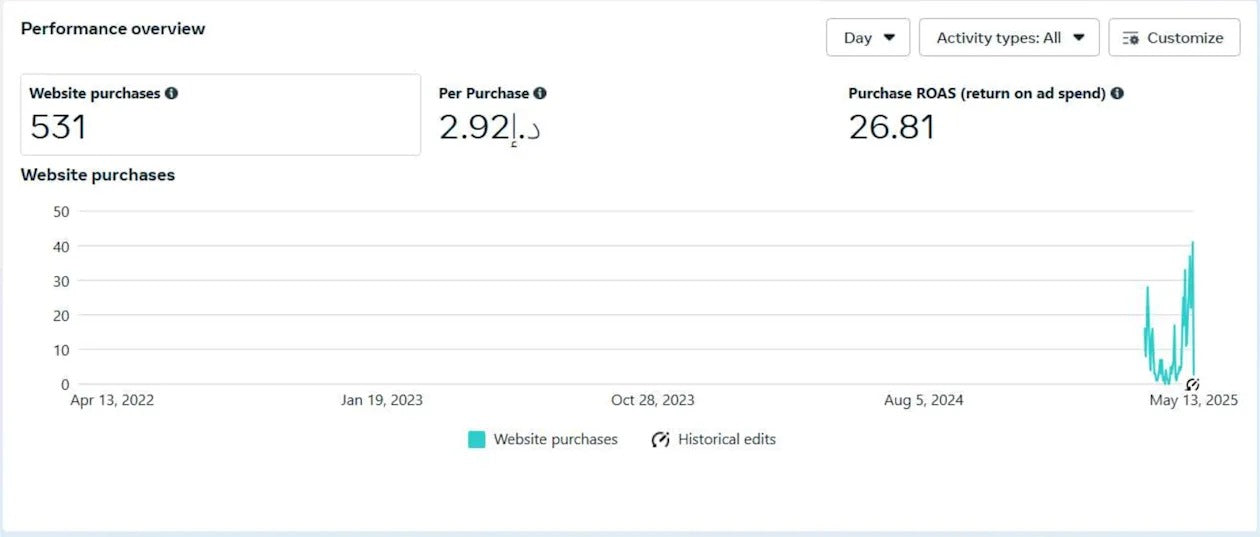Select the Website purchases metric card
This screenshot has height=537, width=1260.
[220, 114]
